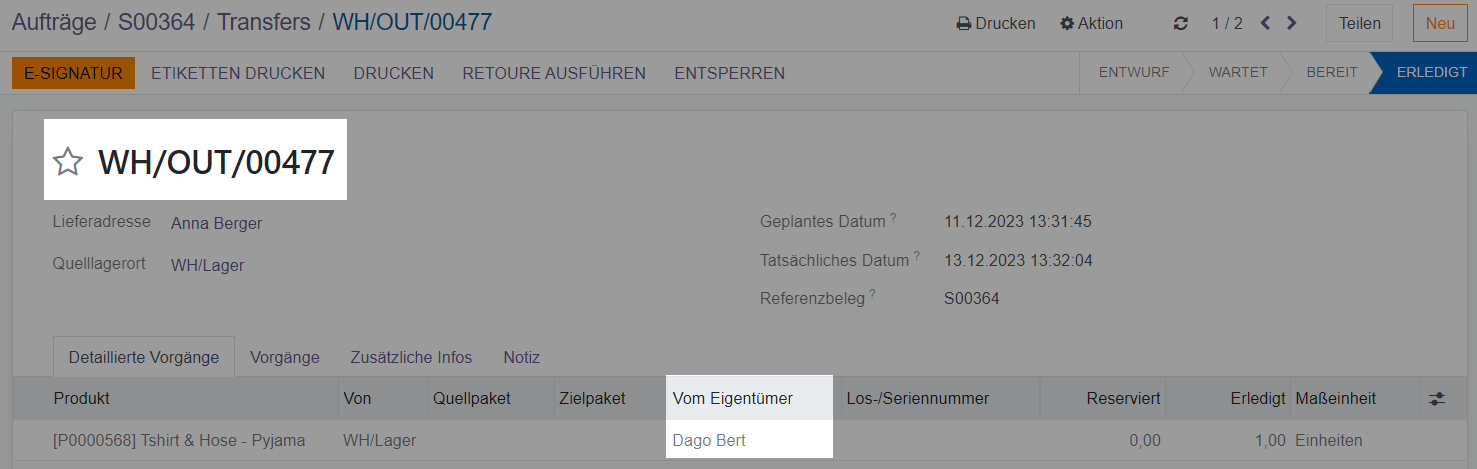Open the Zusätzliche Infos tab
Screen dimensions: 1477x469
tap(411, 357)
